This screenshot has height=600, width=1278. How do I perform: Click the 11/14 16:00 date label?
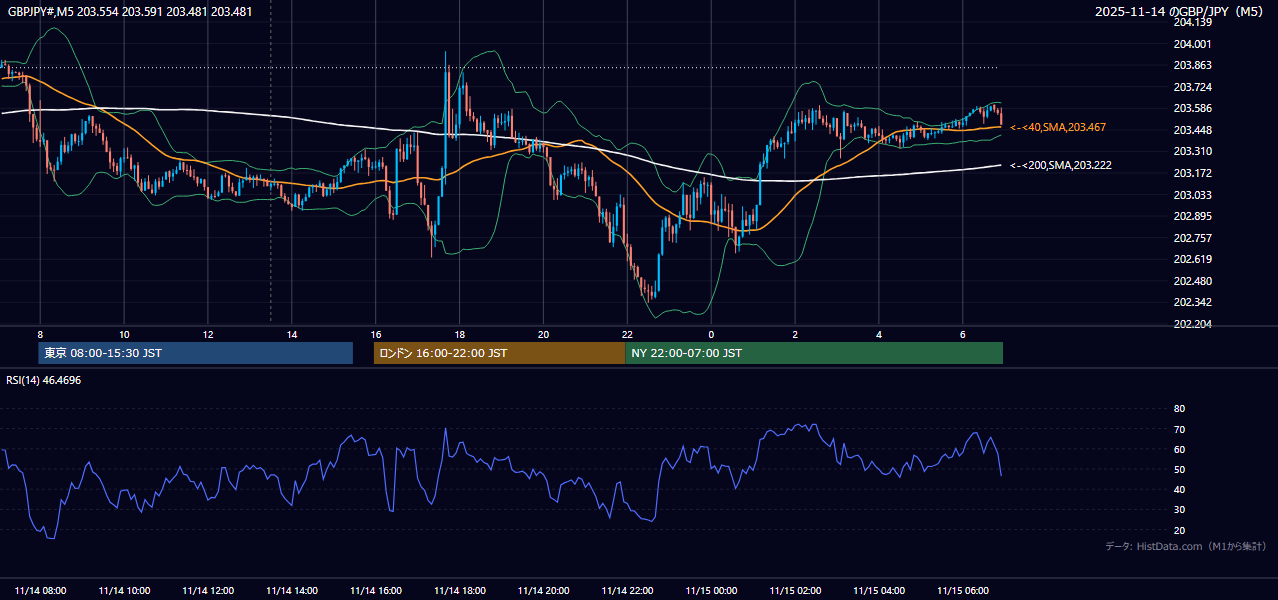click(x=376, y=590)
